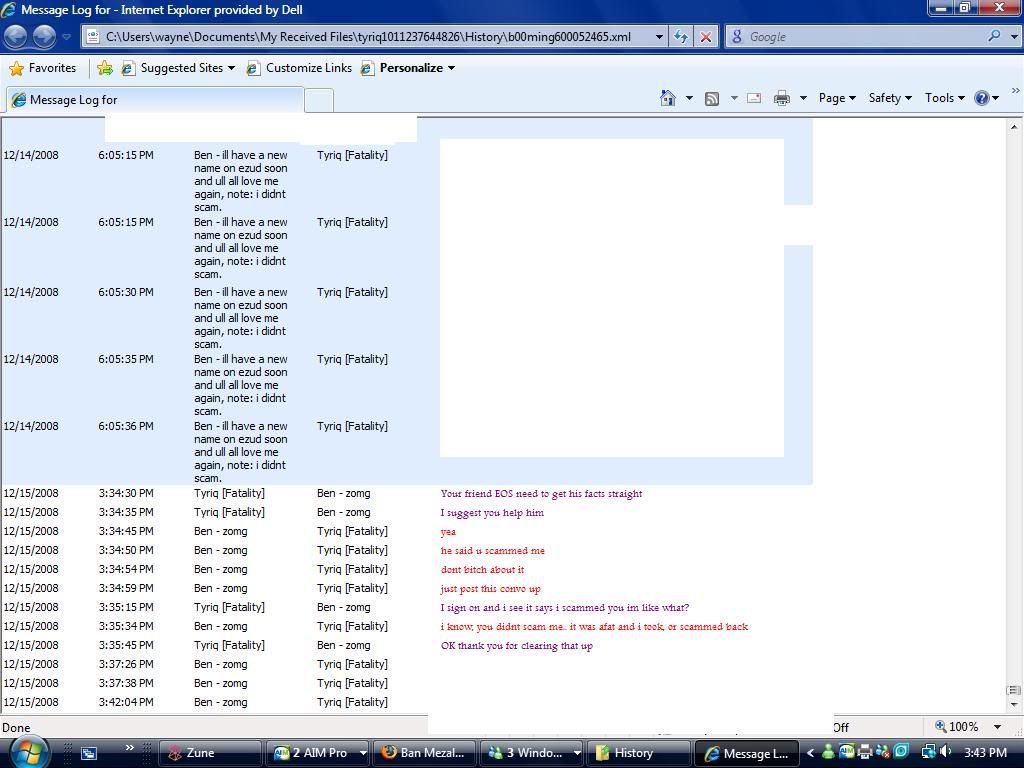Print the page with the printer icon

click(x=782, y=98)
